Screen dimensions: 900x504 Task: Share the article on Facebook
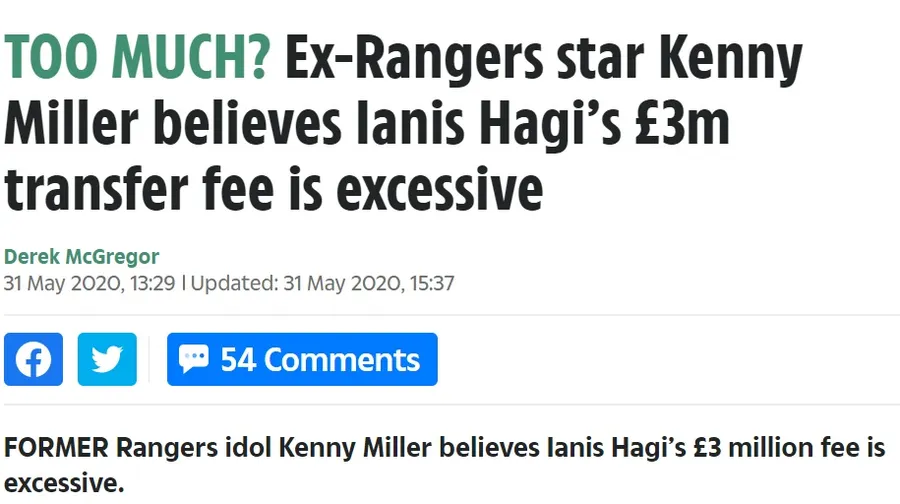click(33, 360)
